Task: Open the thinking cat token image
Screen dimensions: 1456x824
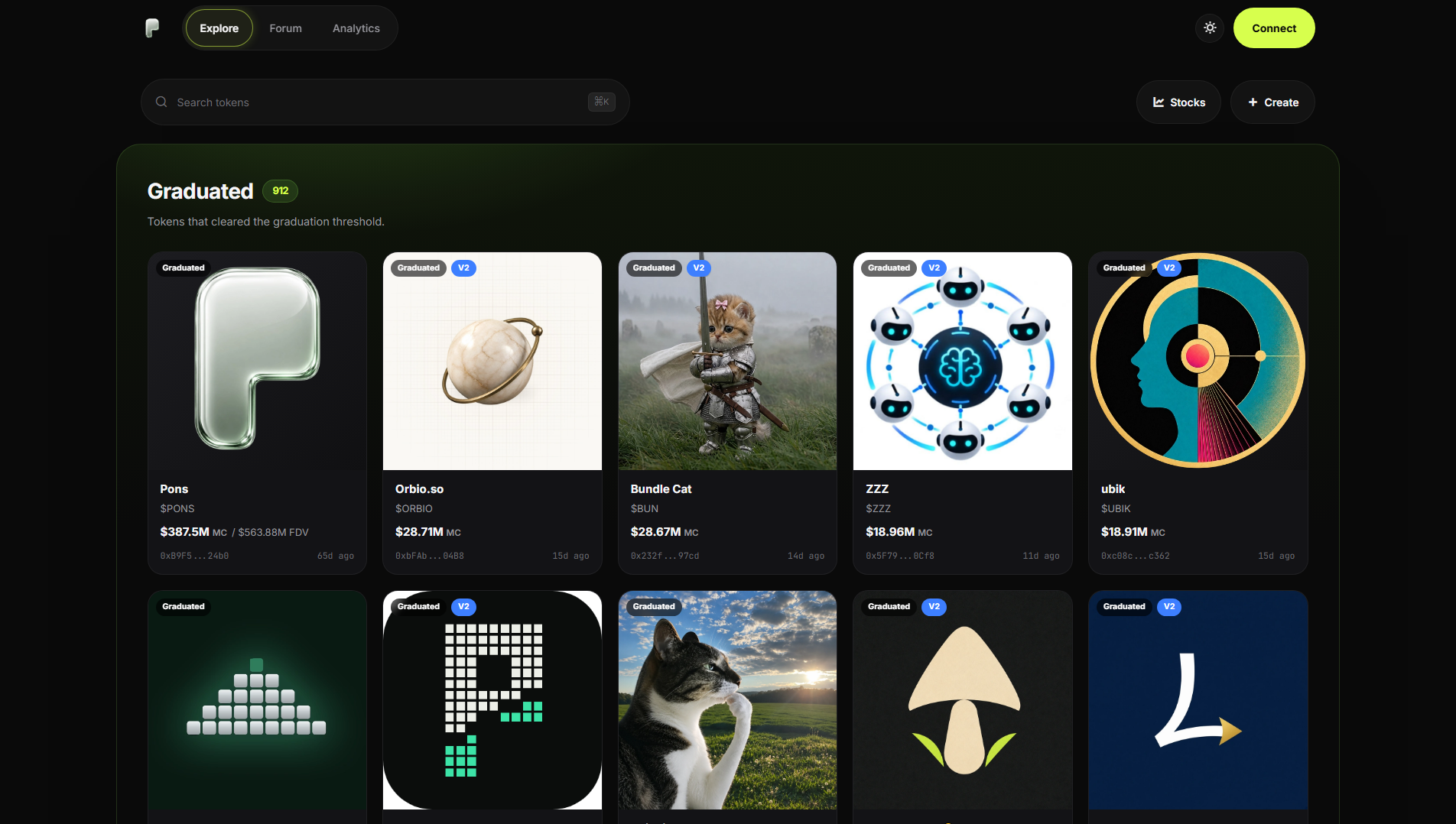Action: (727, 700)
